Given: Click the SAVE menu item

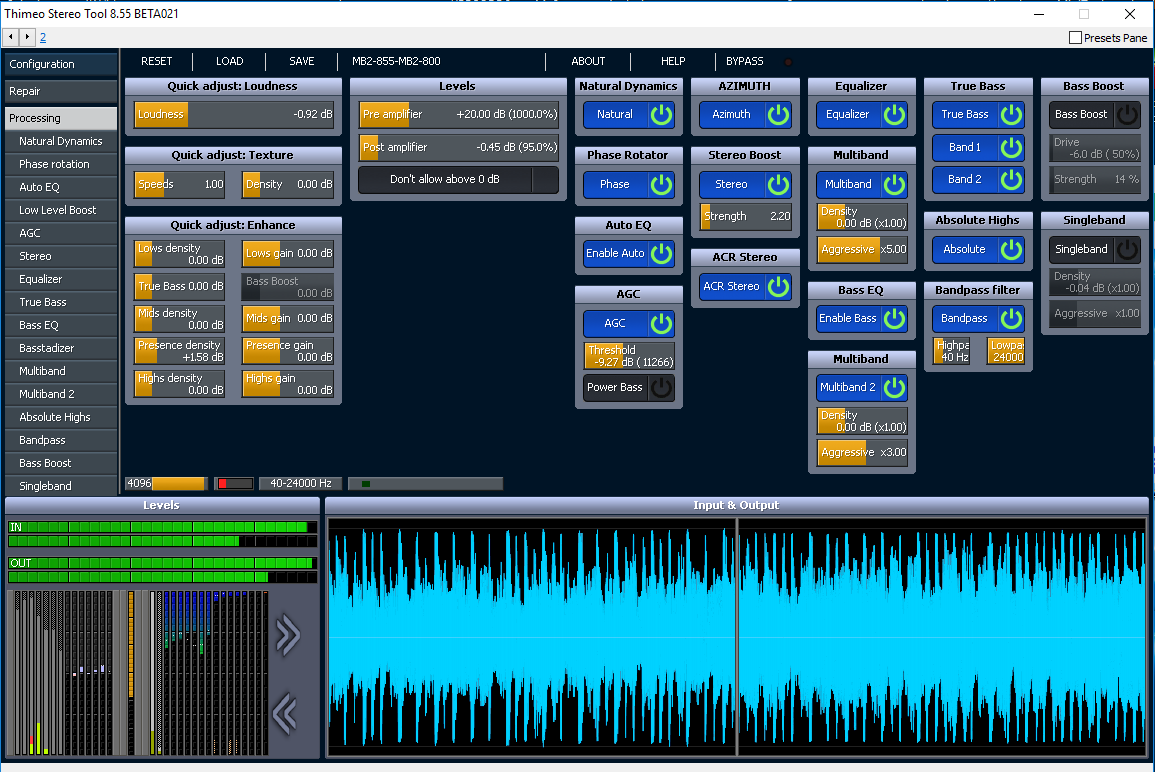Looking at the screenshot, I should click(x=302, y=61).
